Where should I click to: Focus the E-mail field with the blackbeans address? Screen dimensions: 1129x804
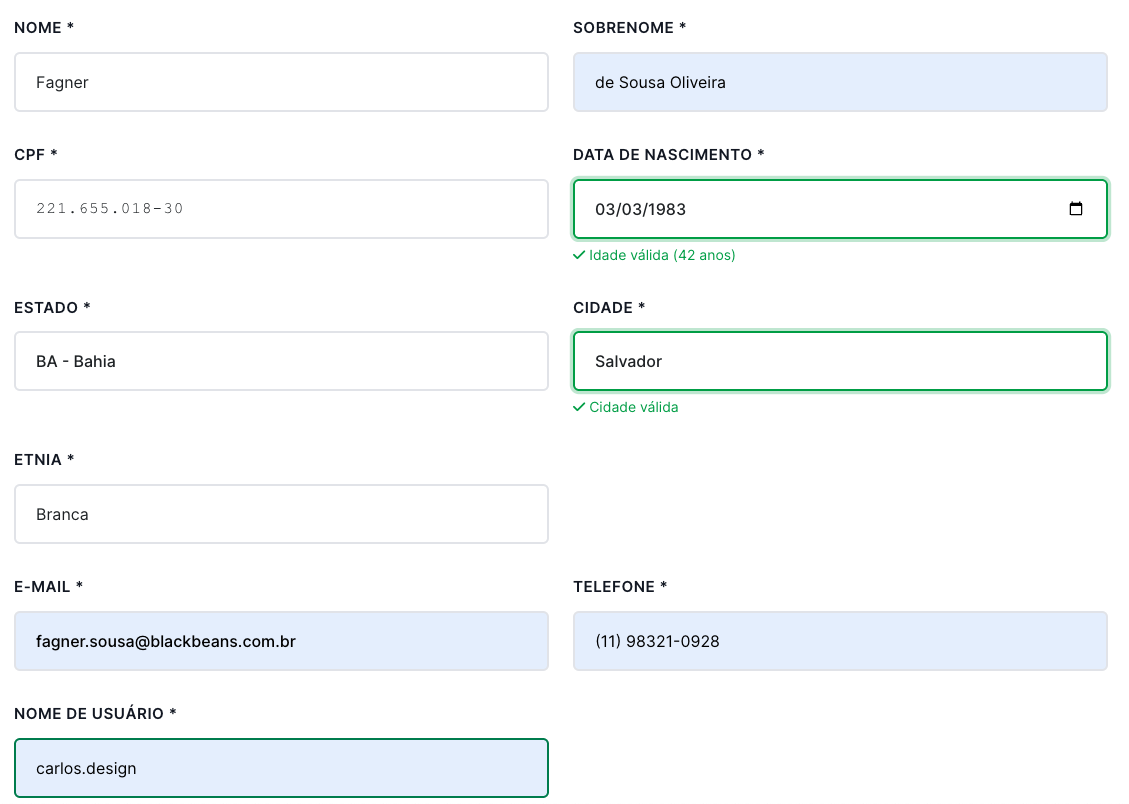click(281, 641)
